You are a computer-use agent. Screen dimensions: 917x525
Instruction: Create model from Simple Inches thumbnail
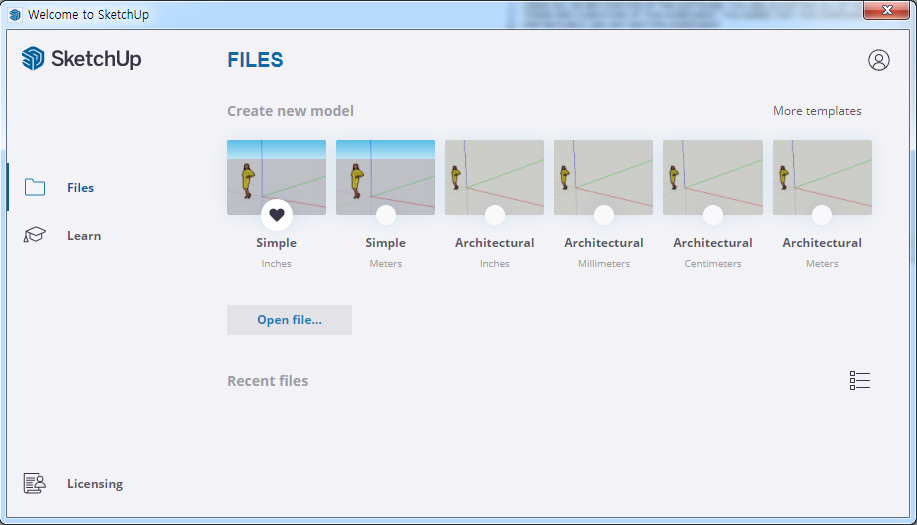[277, 177]
